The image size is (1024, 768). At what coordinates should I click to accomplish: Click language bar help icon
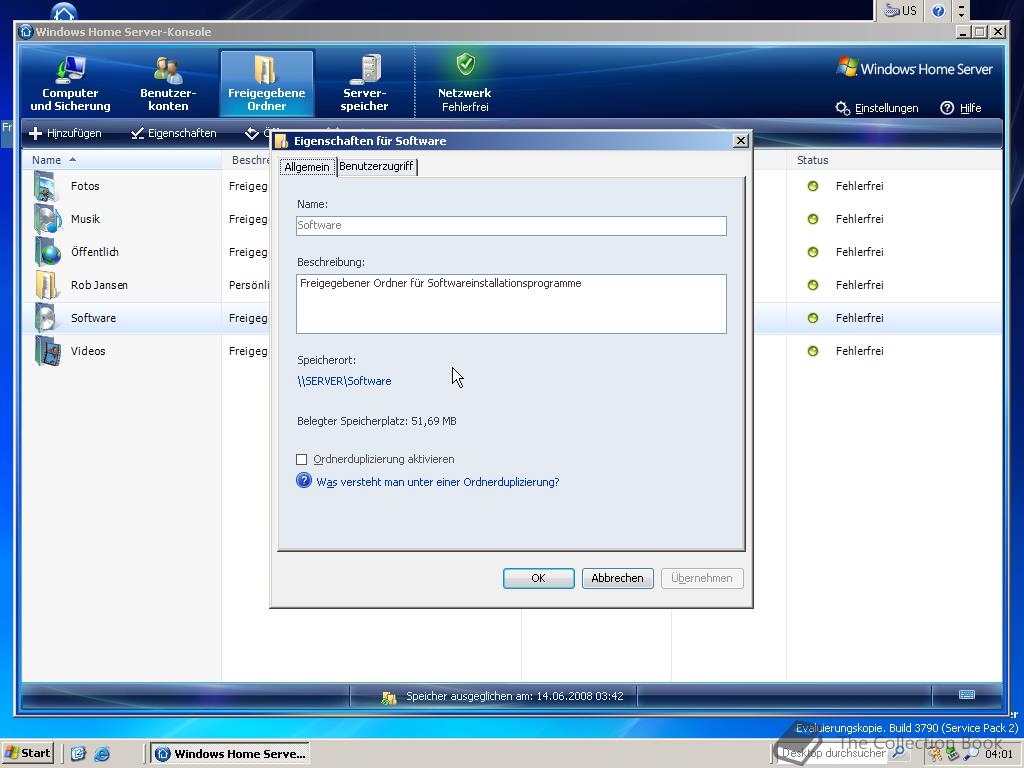(x=938, y=10)
